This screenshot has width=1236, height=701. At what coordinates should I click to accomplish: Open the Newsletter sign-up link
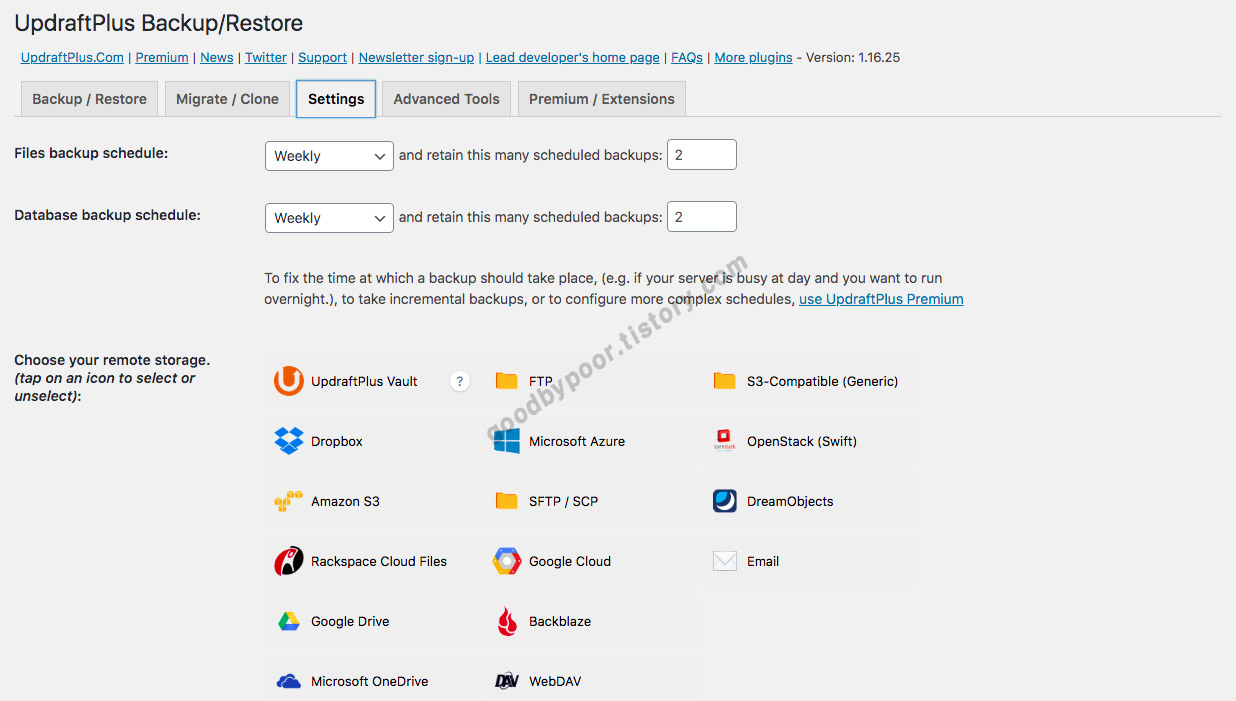click(x=416, y=57)
